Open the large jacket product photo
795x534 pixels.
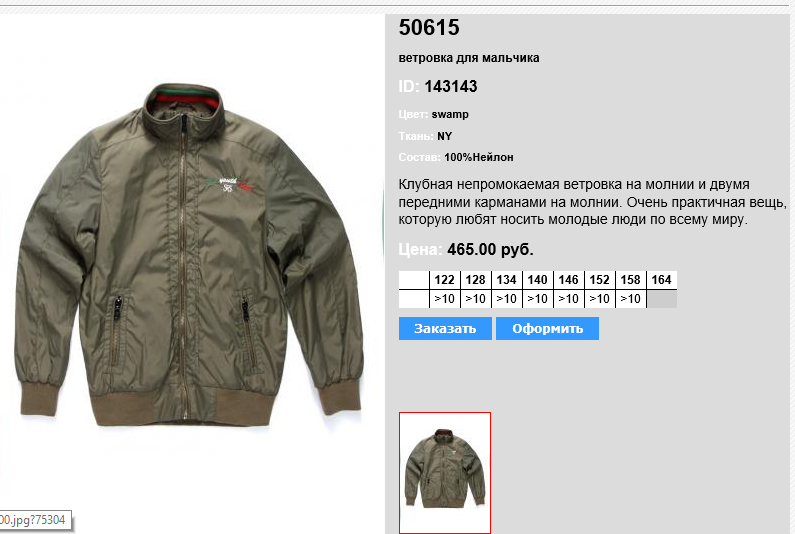click(x=190, y=254)
